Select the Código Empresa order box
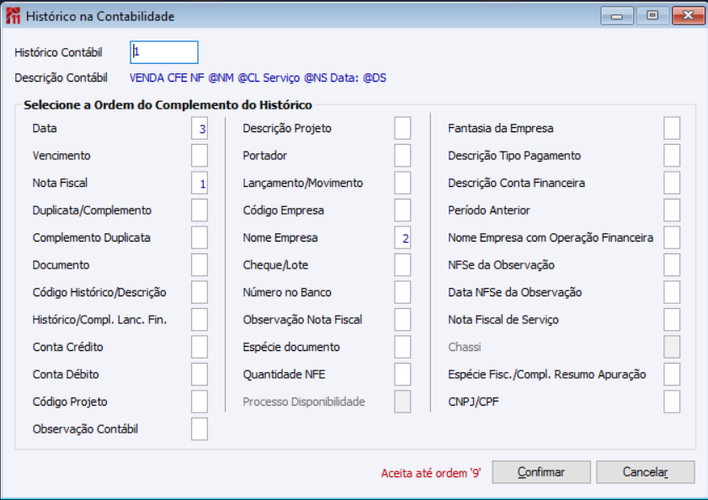Screen dimensions: 708x500 402,210
